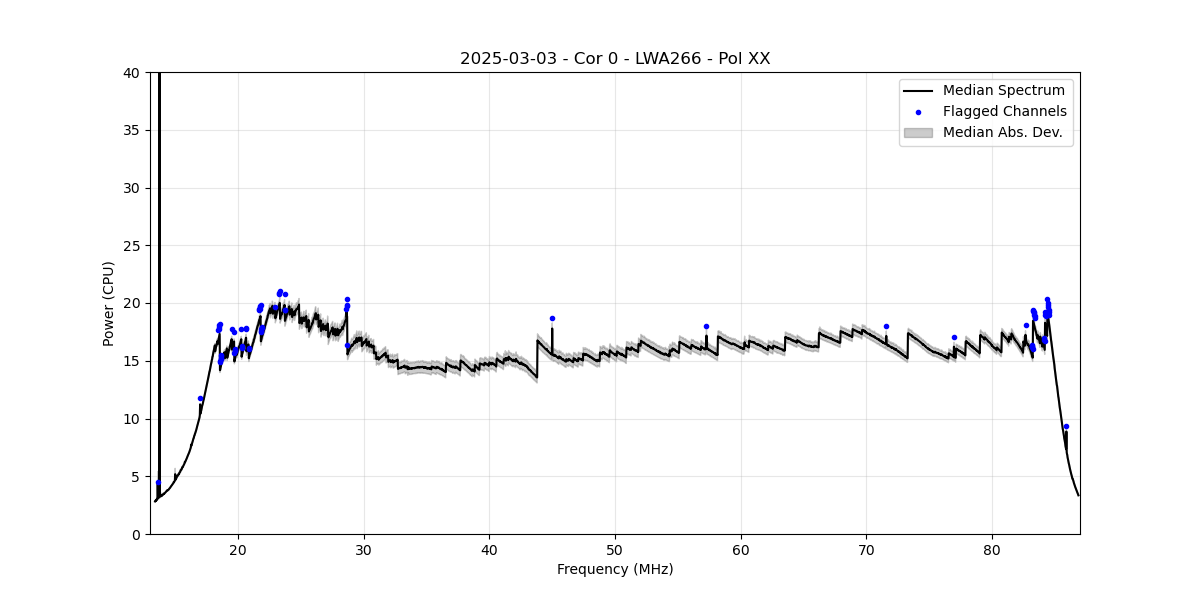The width and height of the screenshot is (1200, 600).
Task: Click the flagged dot near 86 MHz
Action: [x=1066, y=427]
